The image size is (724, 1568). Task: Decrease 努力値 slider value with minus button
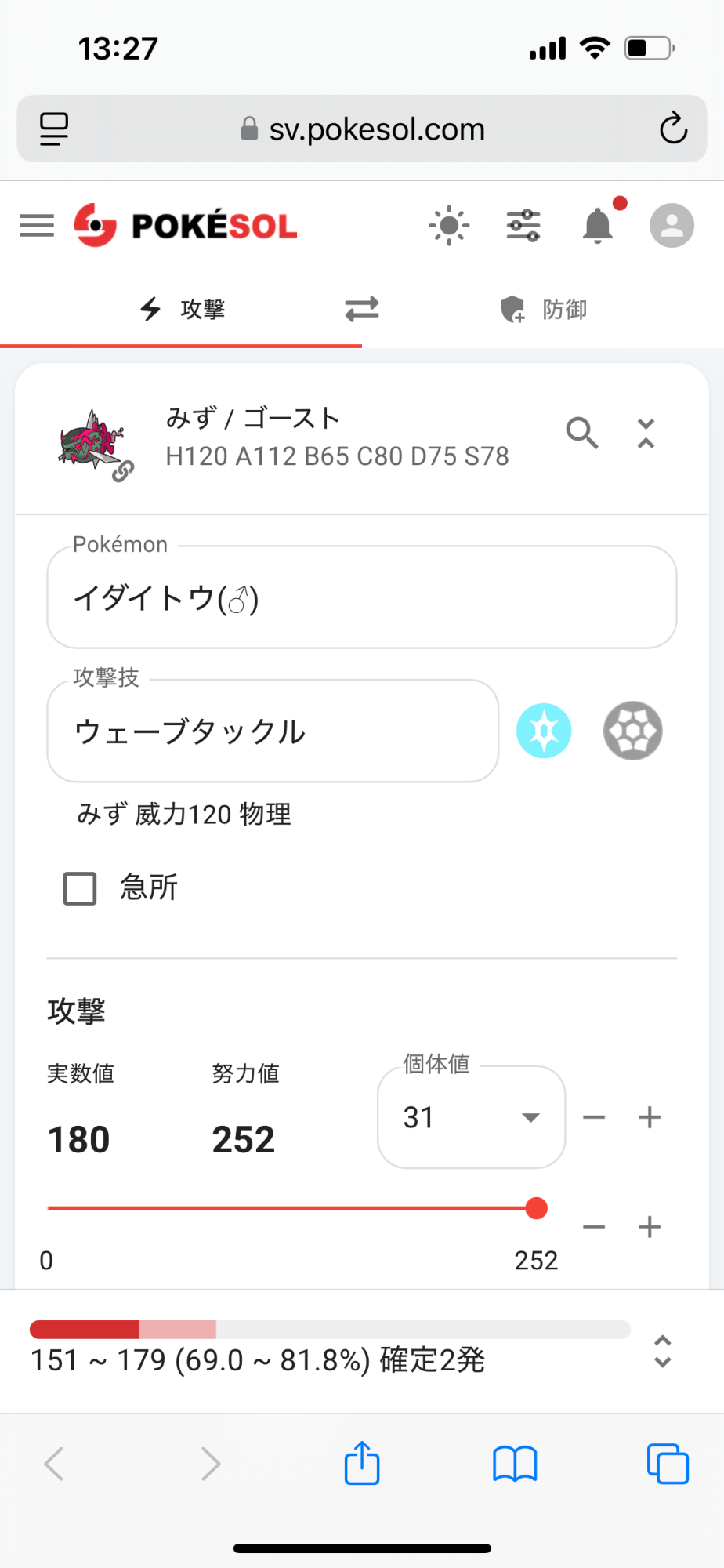coord(594,1227)
